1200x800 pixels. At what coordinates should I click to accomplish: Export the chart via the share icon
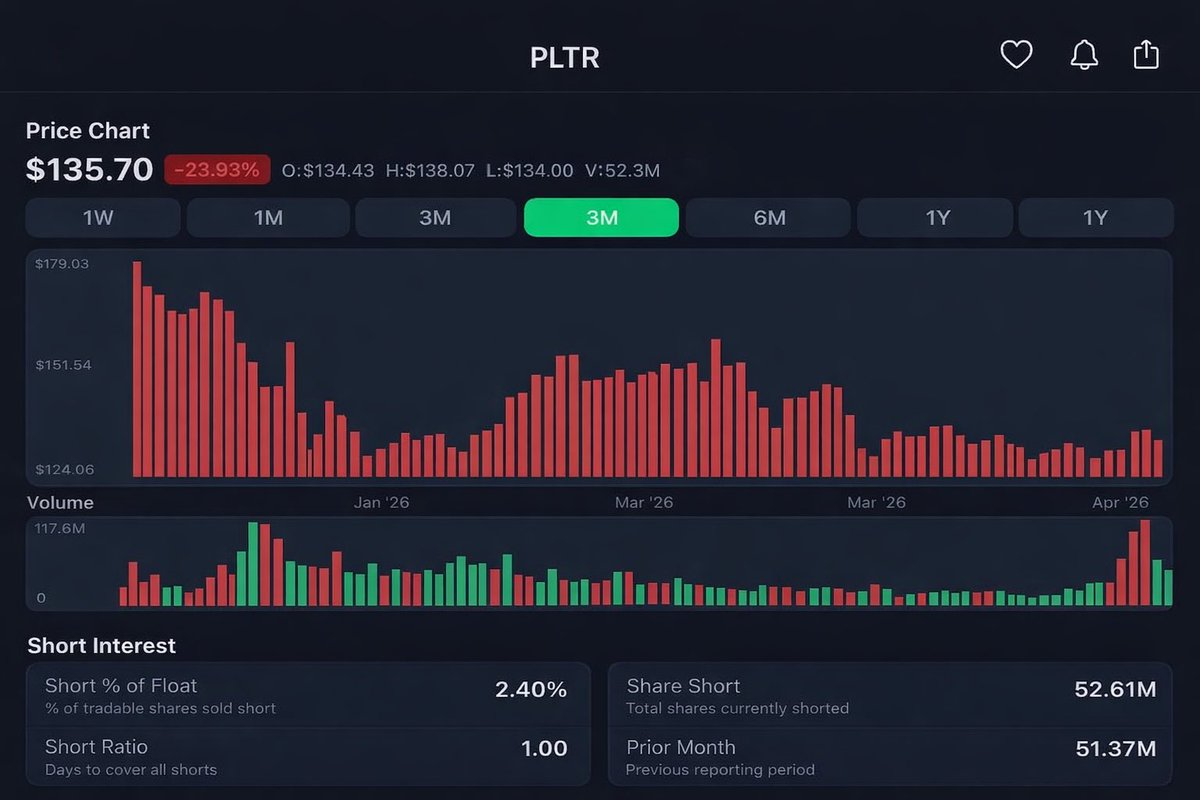click(1146, 55)
